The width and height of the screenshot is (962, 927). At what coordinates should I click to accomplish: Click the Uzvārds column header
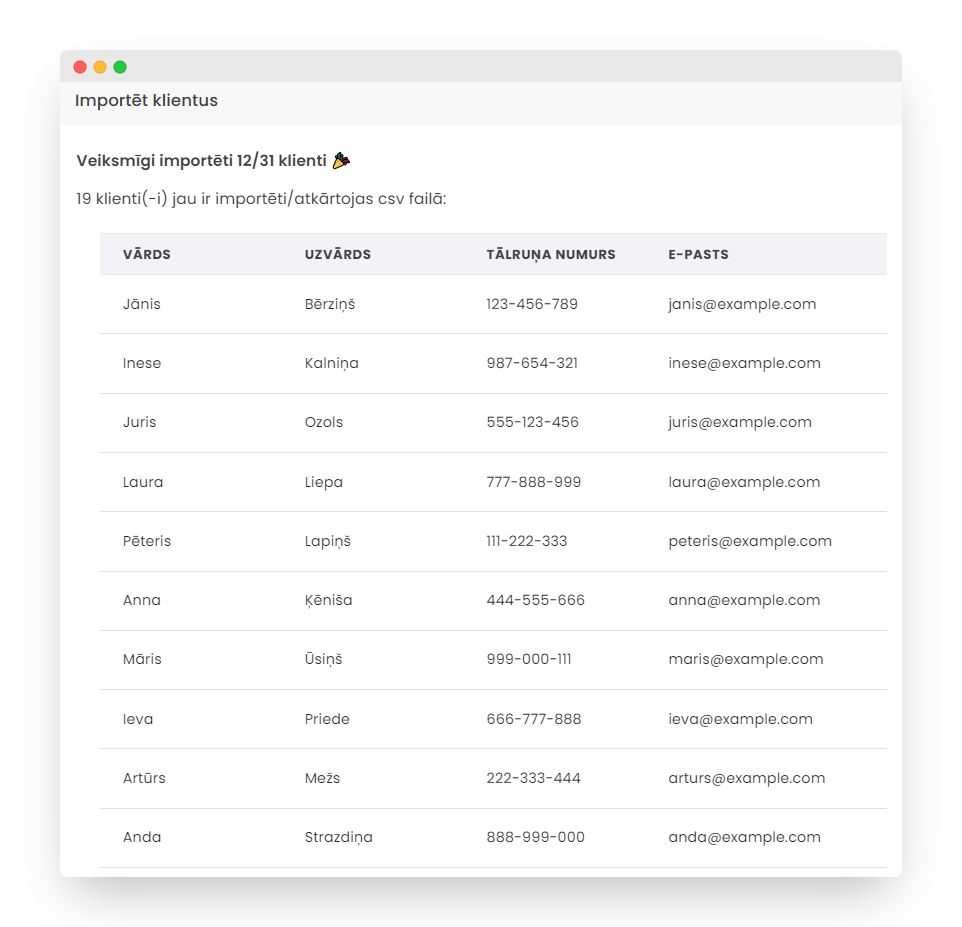point(338,255)
